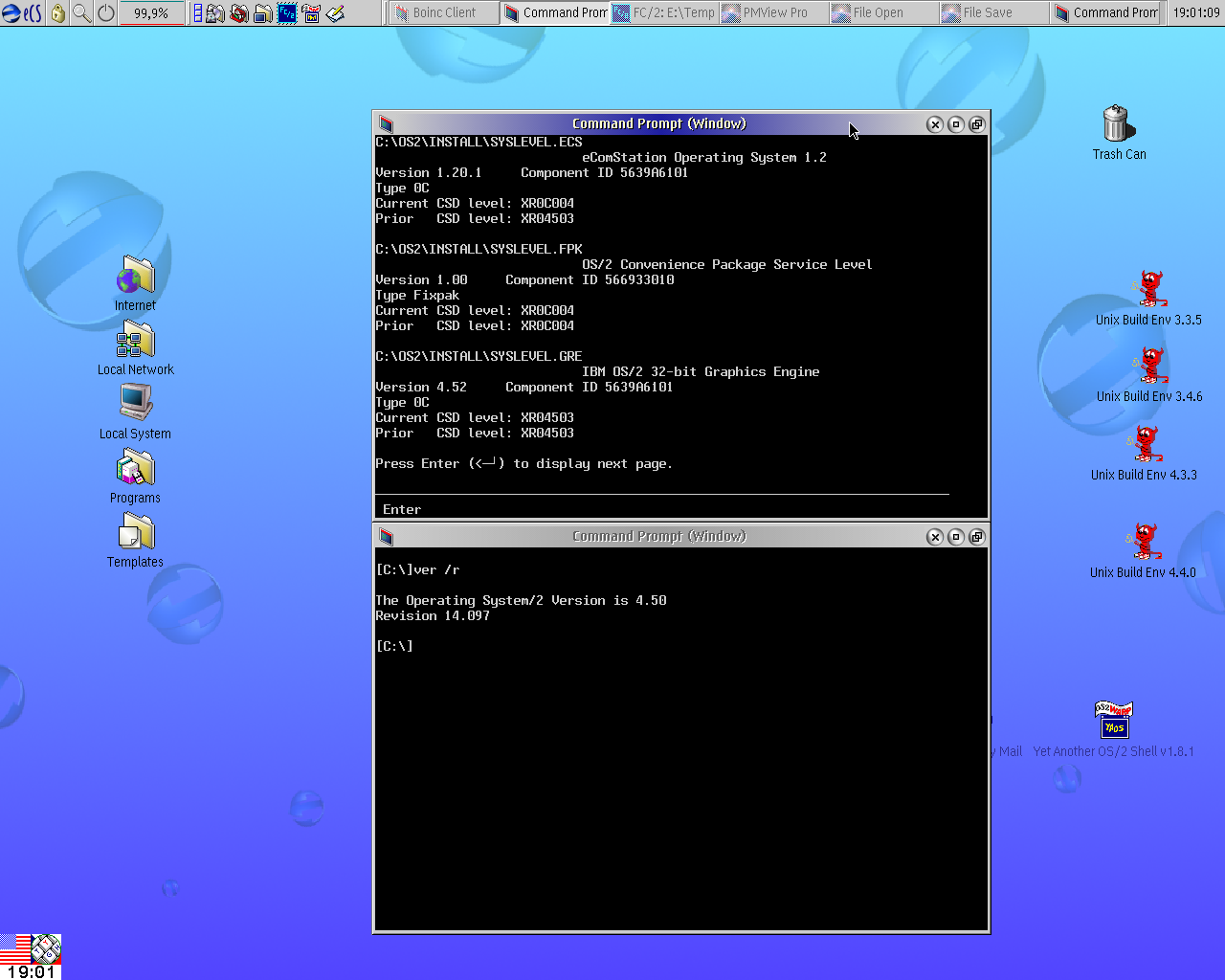The width and height of the screenshot is (1225, 980).
Task: Launch Unix Build Env 3.3.5
Action: click(1149, 289)
